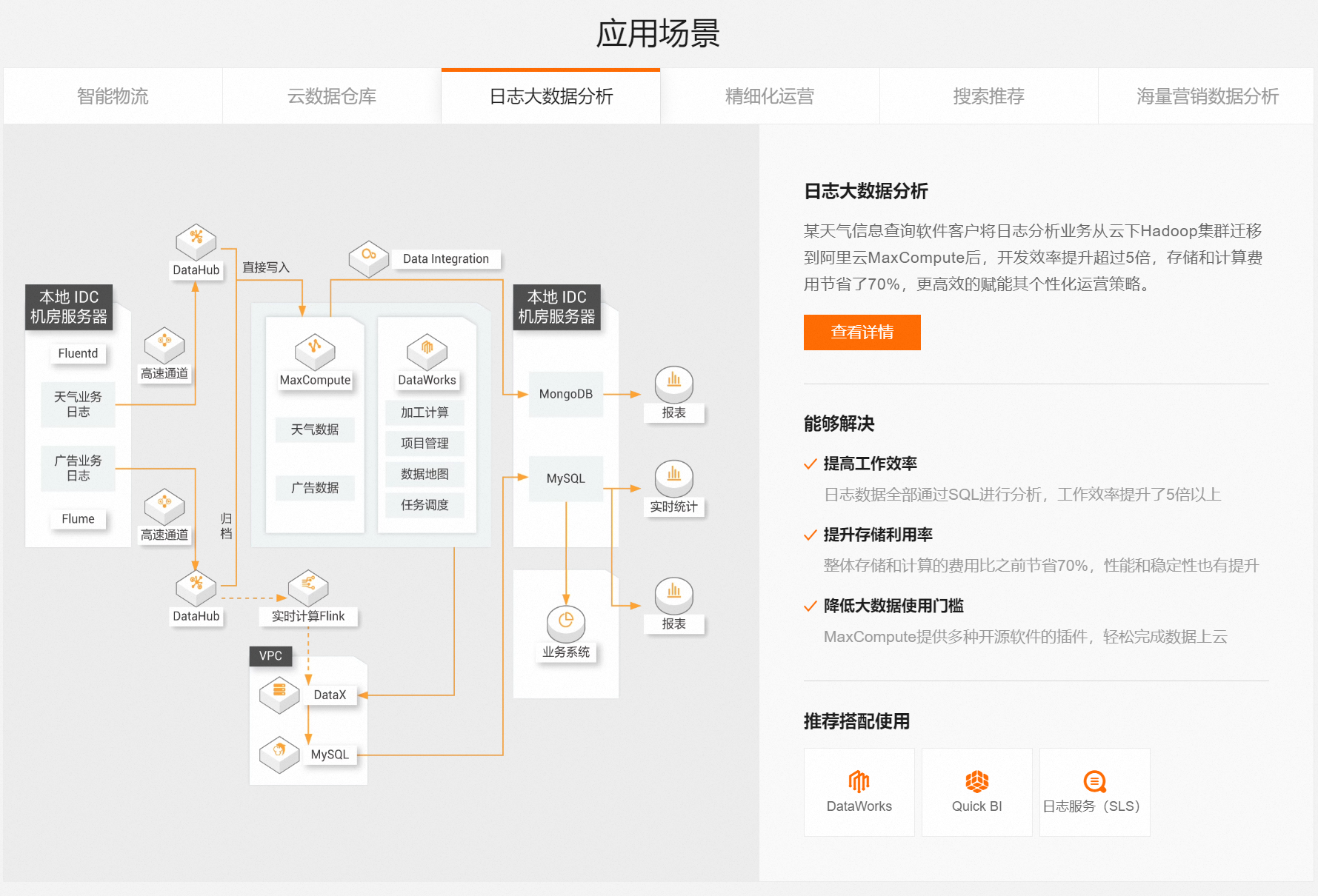Click the 提高工作效率 benefit title

click(x=870, y=464)
